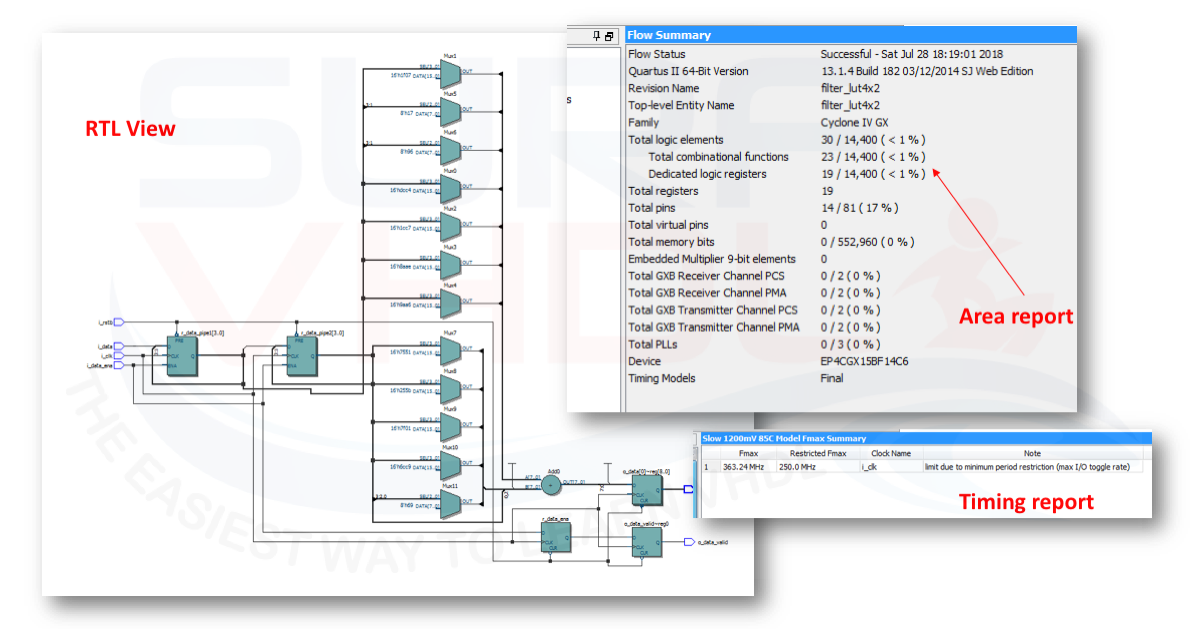Click the EP4CGX15BF14C6 device value
The image size is (1200, 629).
865,361
